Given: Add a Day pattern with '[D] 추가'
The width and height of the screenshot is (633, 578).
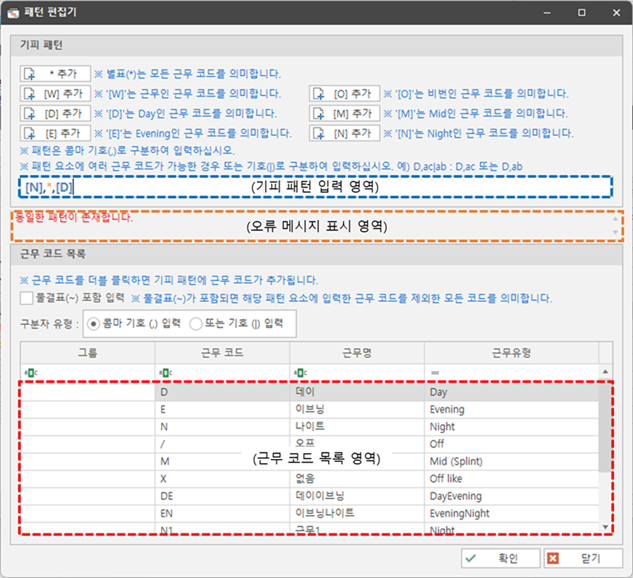Looking at the screenshot, I should pyautogui.click(x=54, y=113).
